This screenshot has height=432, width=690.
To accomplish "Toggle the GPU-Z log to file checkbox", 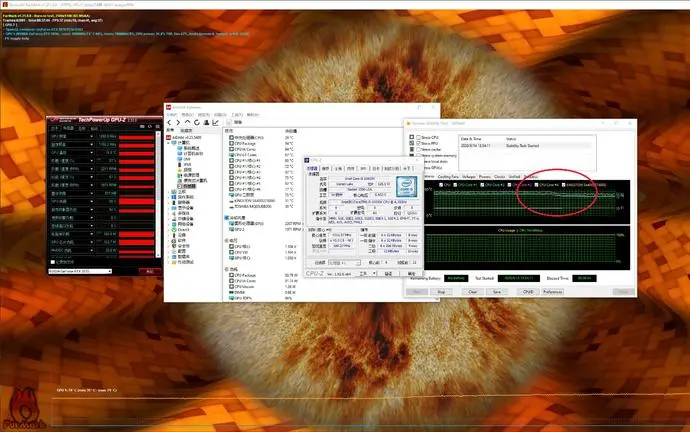I will tap(53, 262).
